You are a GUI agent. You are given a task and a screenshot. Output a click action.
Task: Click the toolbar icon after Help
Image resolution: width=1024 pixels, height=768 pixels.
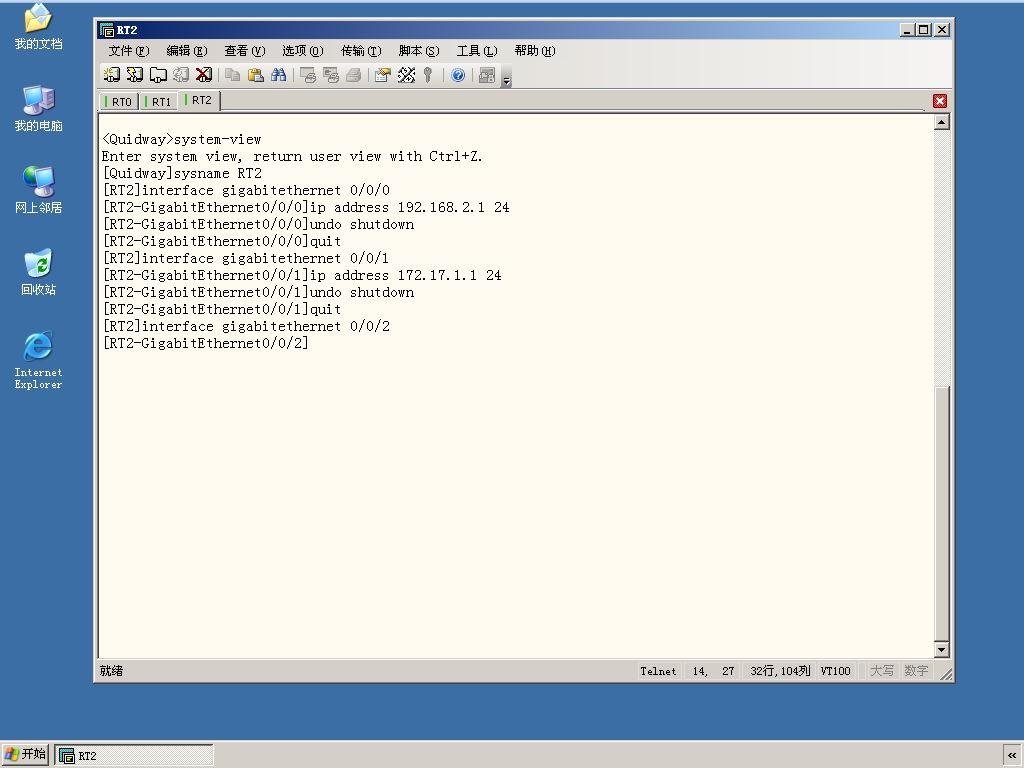pos(487,75)
